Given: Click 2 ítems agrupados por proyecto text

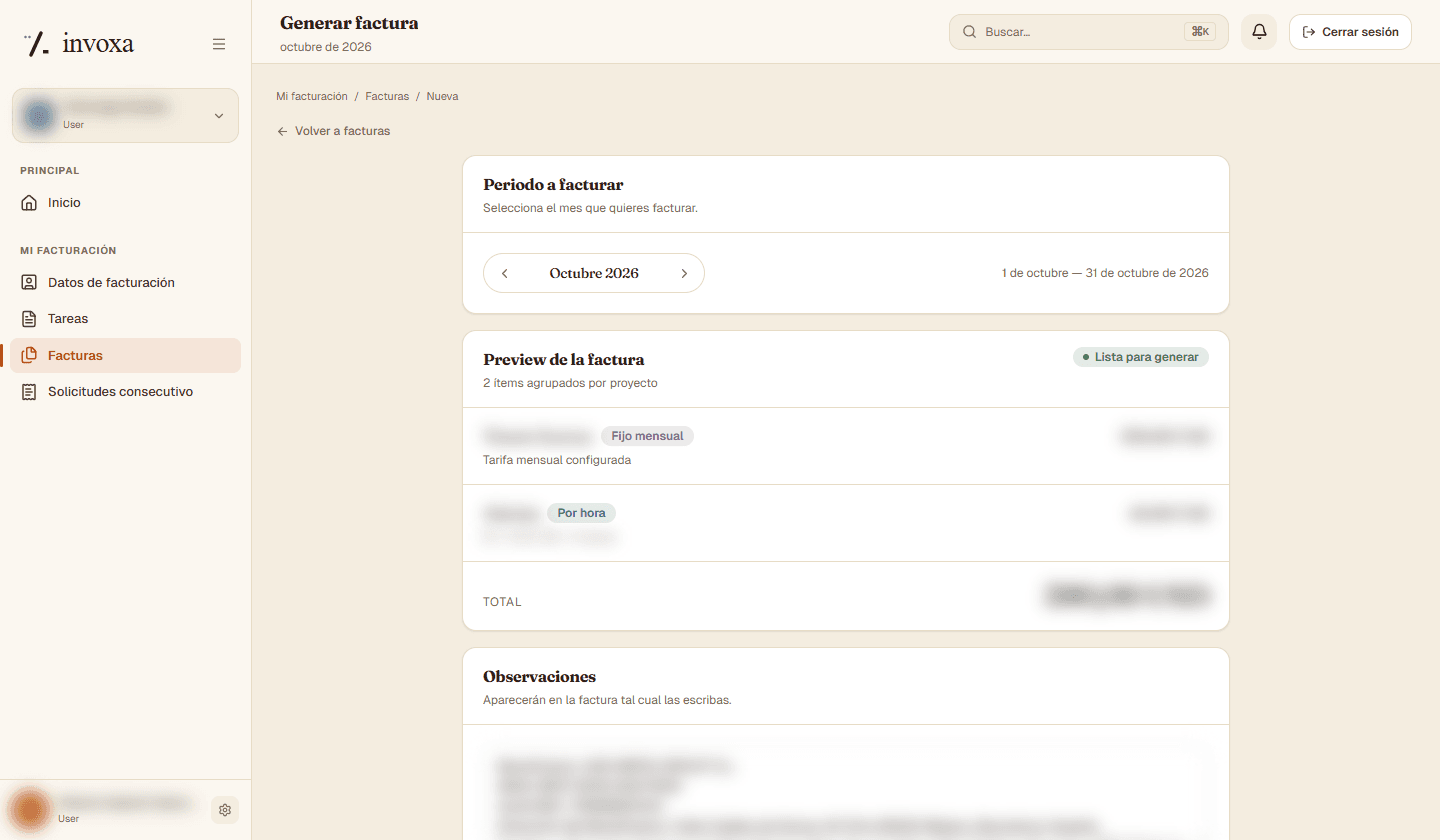Looking at the screenshot, I should coord(570,383).
